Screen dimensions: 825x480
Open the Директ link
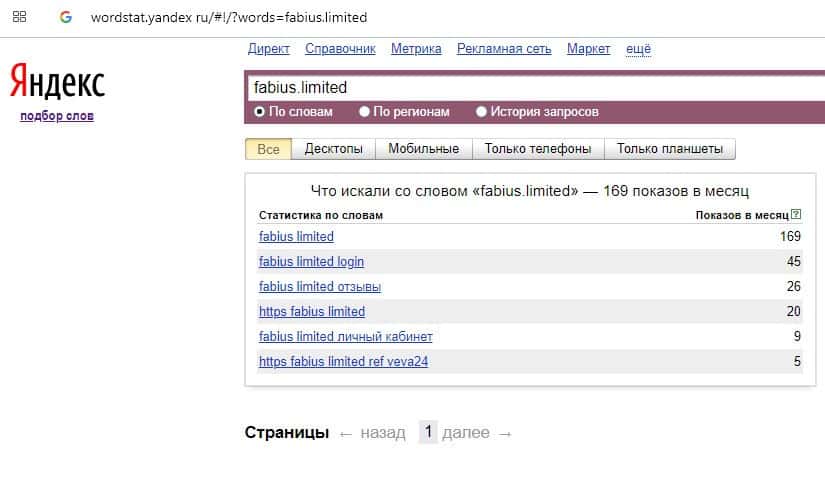coord(268,49)
